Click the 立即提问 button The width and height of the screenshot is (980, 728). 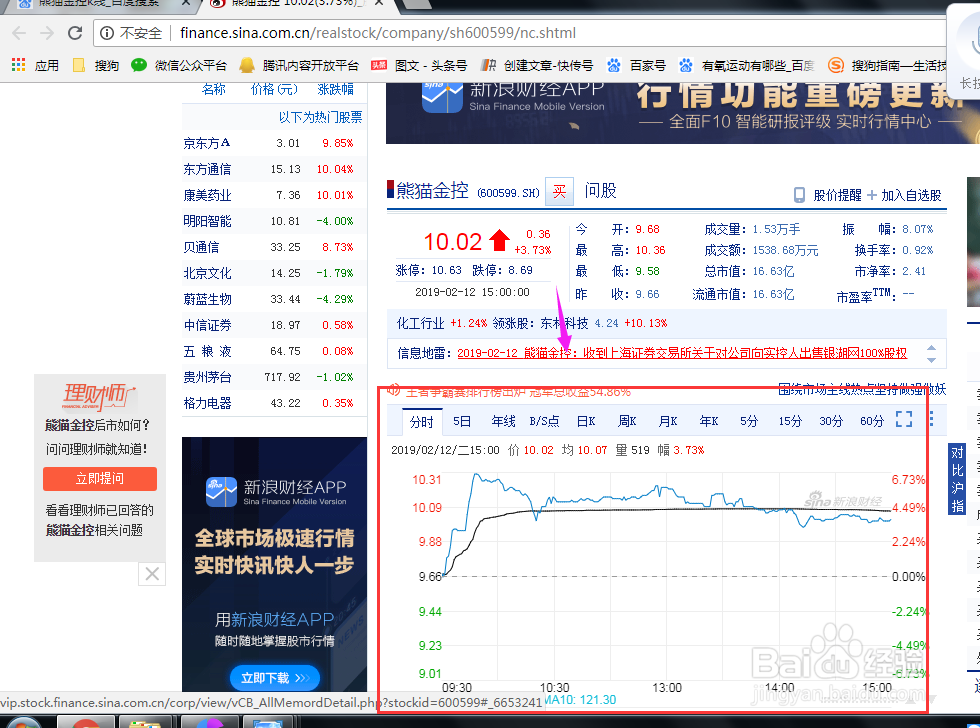100,479
